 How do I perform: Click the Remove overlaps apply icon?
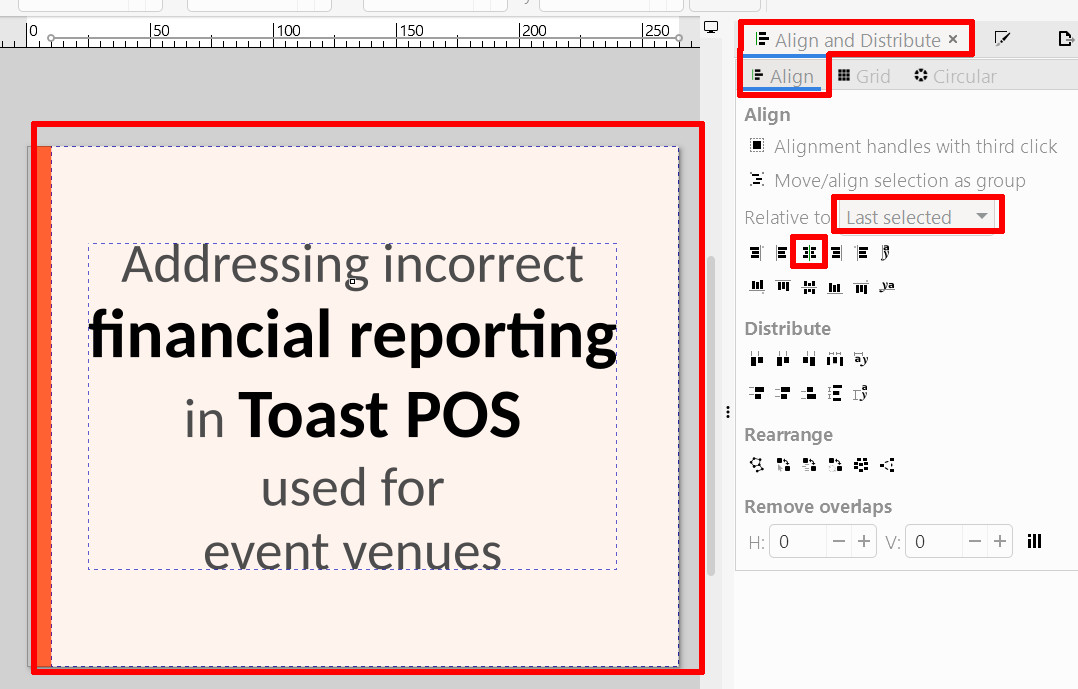point(1035,542)
